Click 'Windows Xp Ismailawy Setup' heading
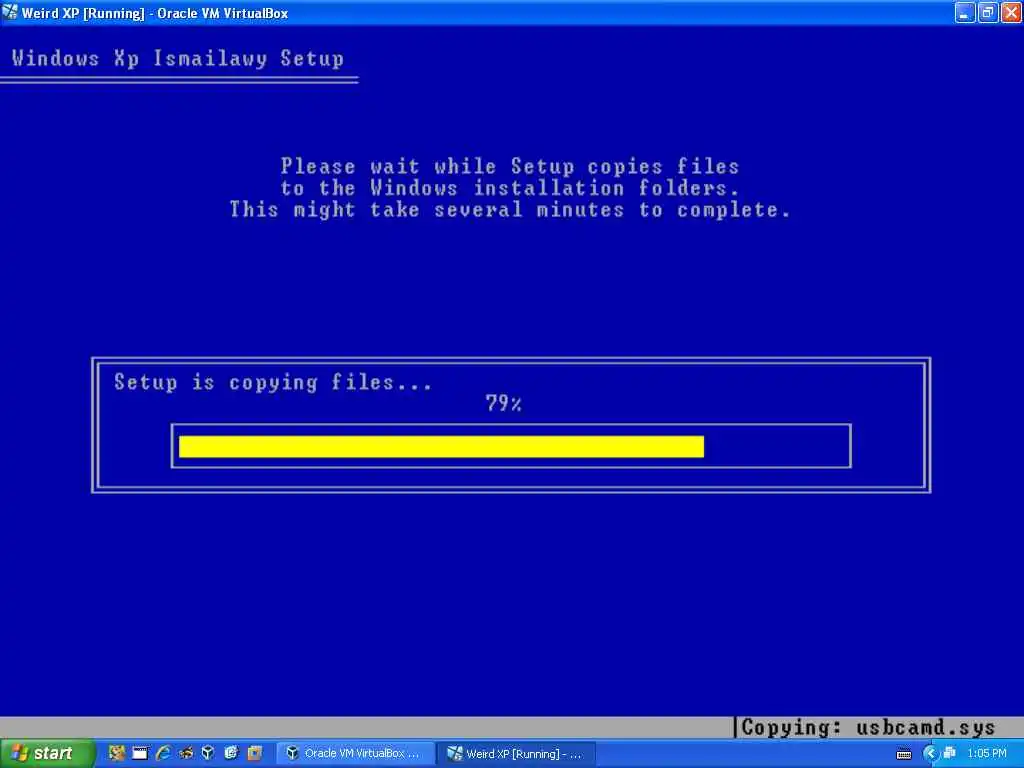The width and height of the screenshot is (1024, 768). click(178, 59)
